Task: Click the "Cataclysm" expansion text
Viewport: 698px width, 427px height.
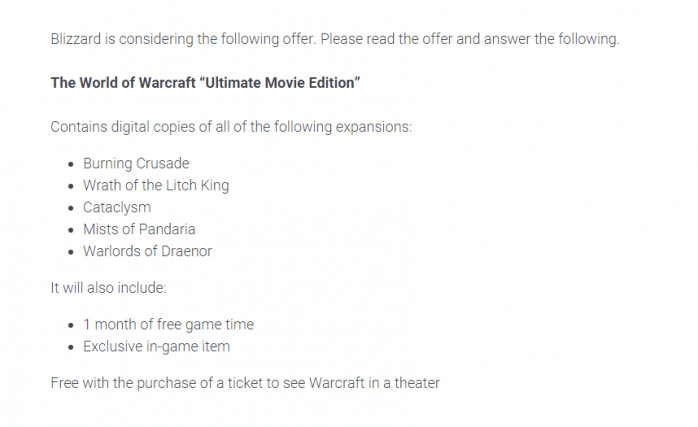Action: click(117, 207)
